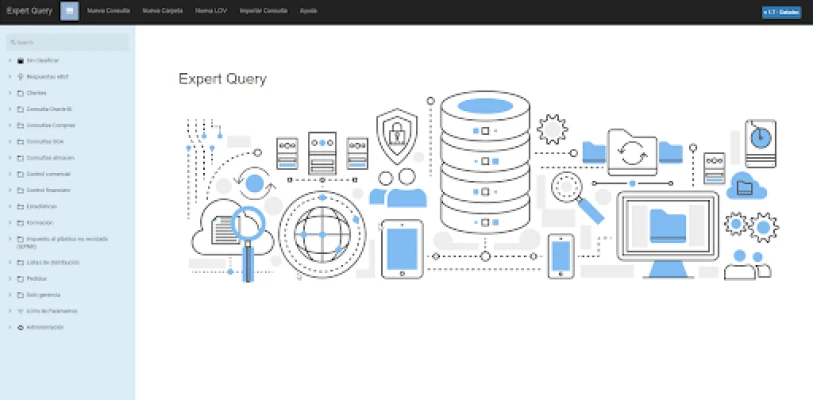Click the Expert Query brand link

[x=29, y=12]
